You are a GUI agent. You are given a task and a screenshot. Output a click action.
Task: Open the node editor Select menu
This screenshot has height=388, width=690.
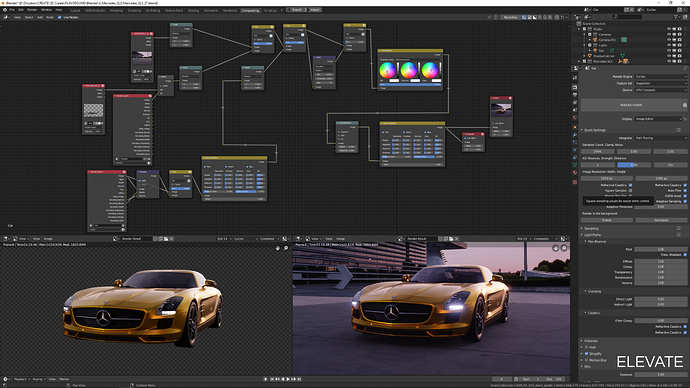tap(29, 17)
